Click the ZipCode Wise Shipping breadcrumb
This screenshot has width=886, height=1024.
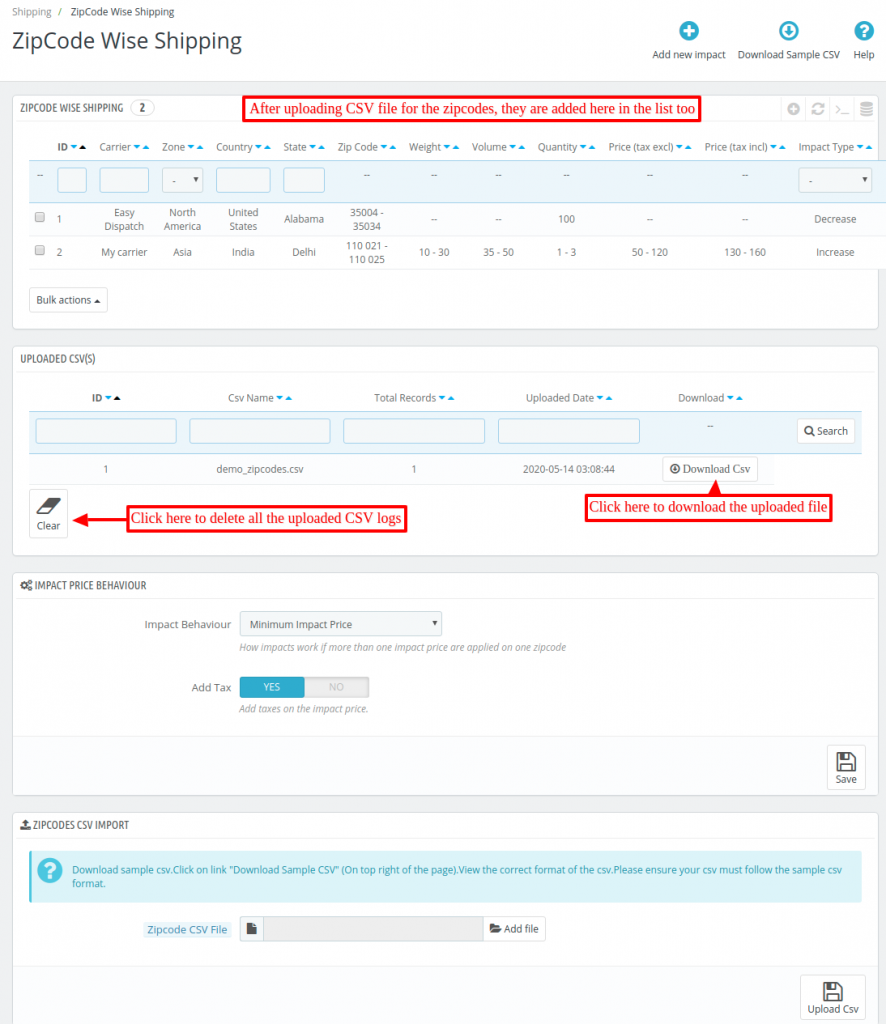[x=120, y=11]
